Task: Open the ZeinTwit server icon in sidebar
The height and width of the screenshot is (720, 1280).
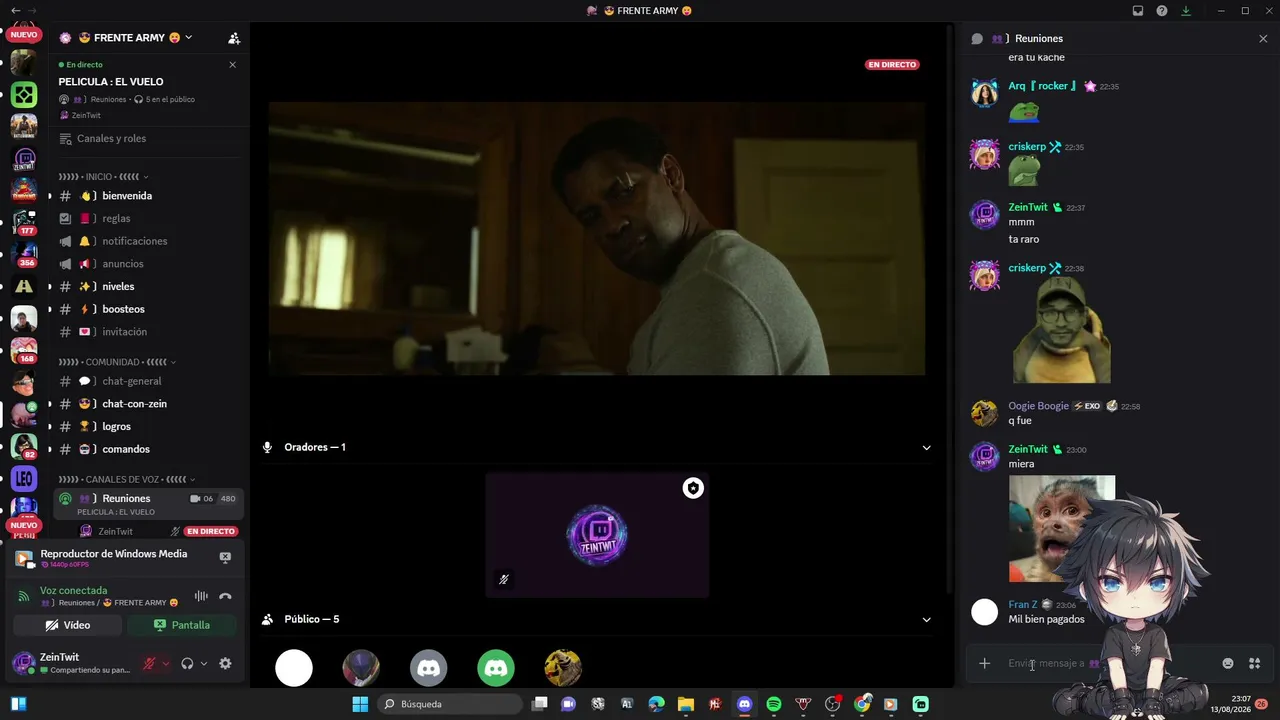Action: click(24, 159)
